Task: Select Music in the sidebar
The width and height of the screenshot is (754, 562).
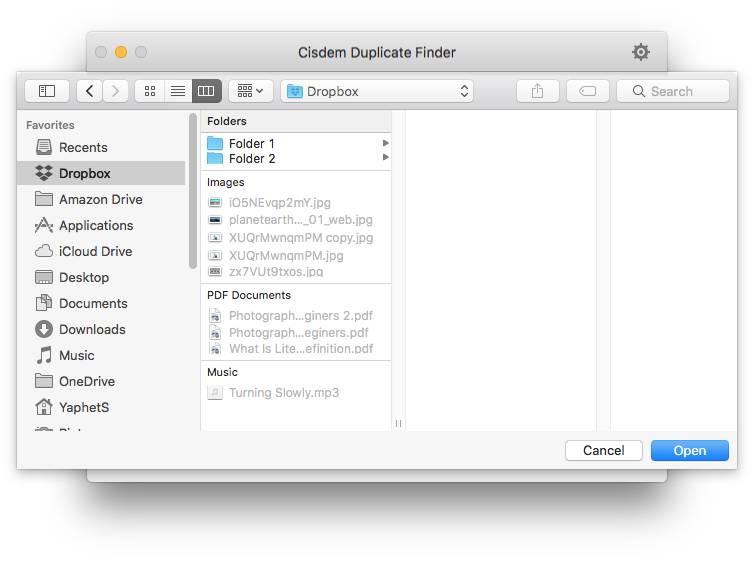Action: coord(101,355)
